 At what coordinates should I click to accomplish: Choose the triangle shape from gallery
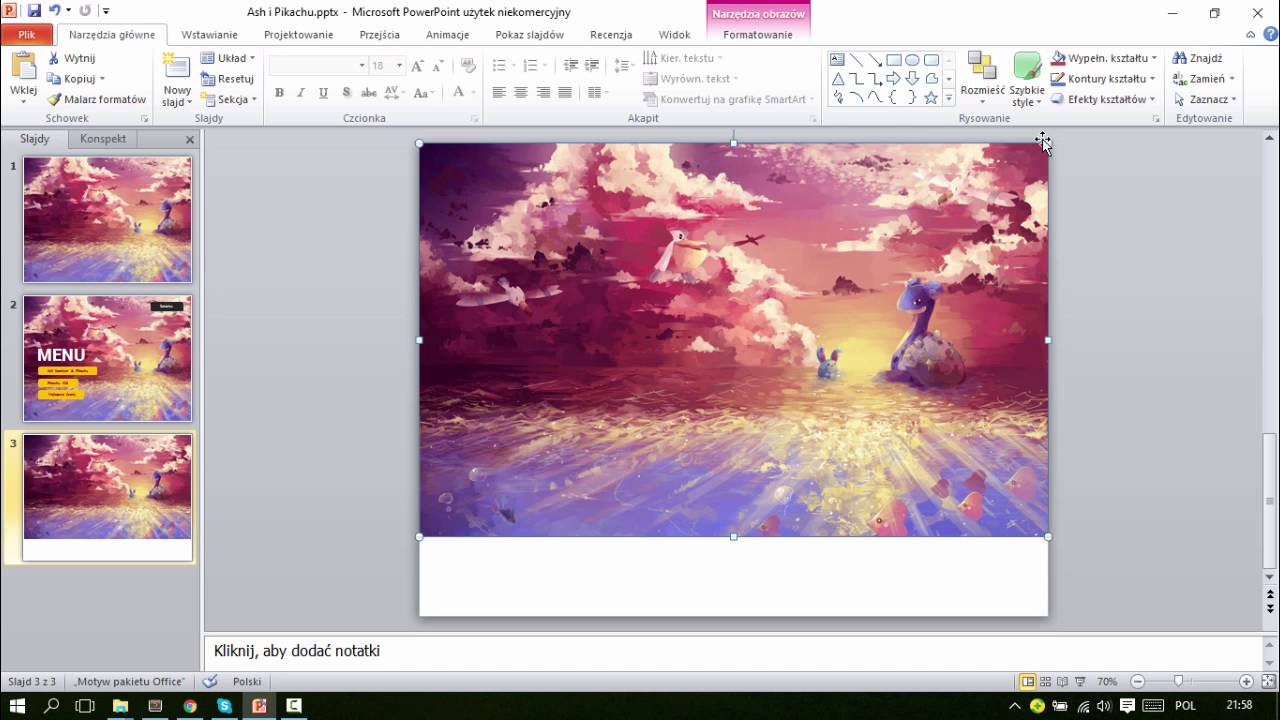(x=838, y=79)
